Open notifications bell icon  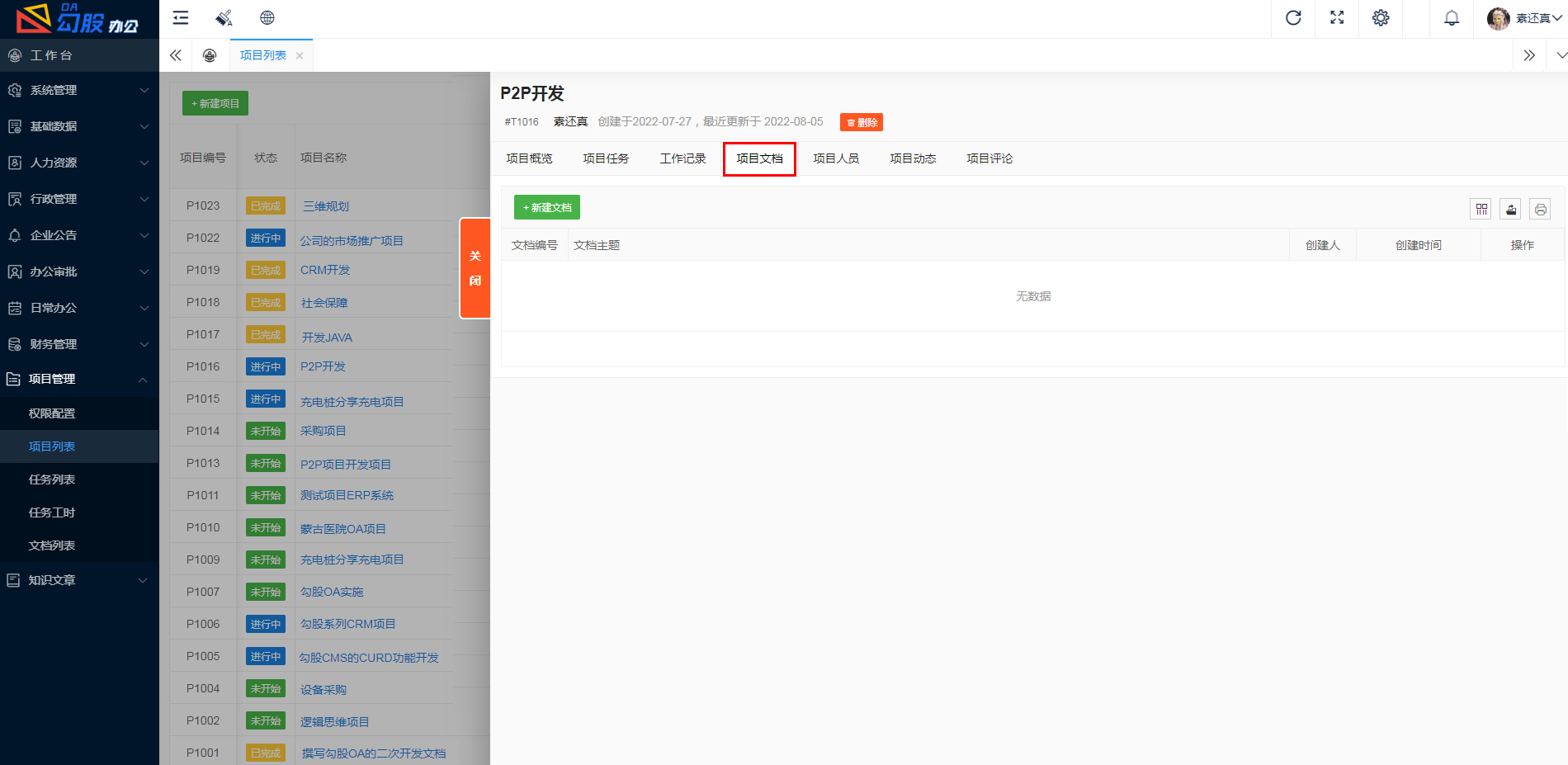point(1452,18)
